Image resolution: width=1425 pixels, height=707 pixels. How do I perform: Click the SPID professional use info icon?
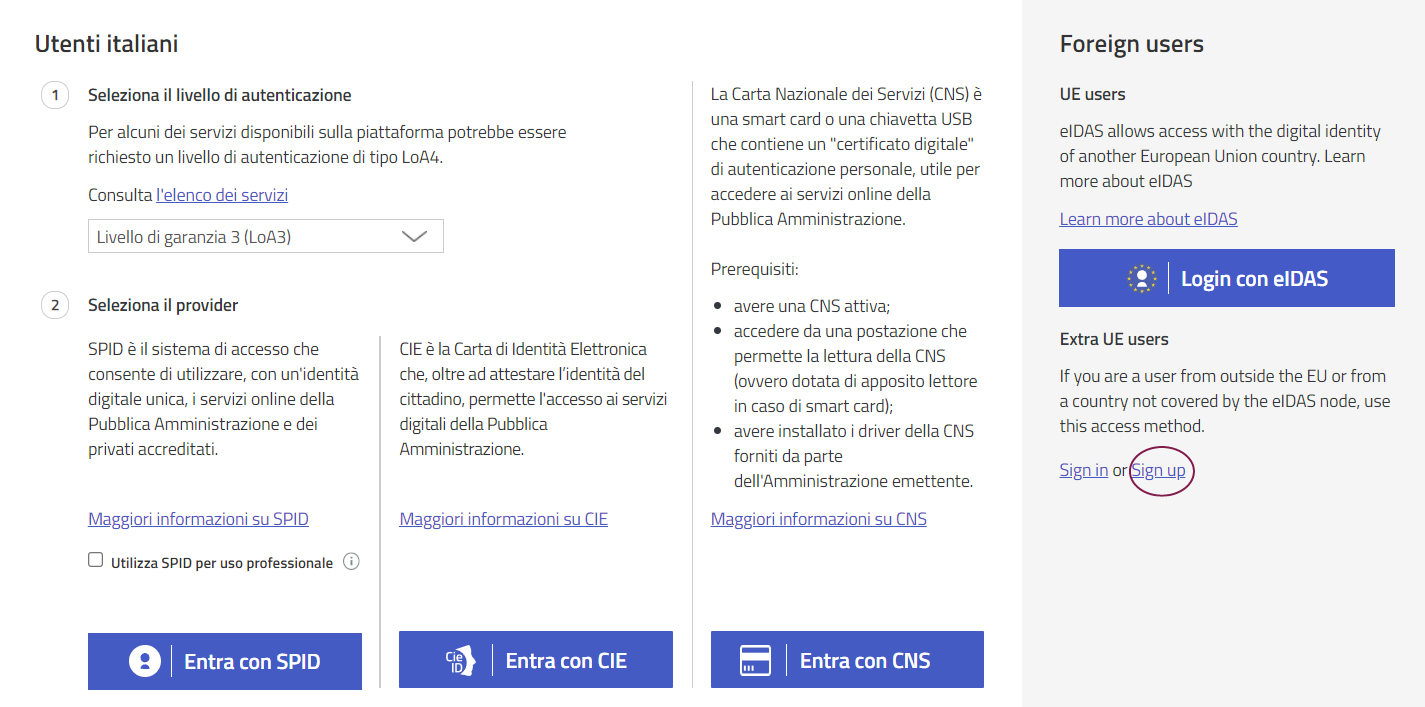tap(351, 562)
